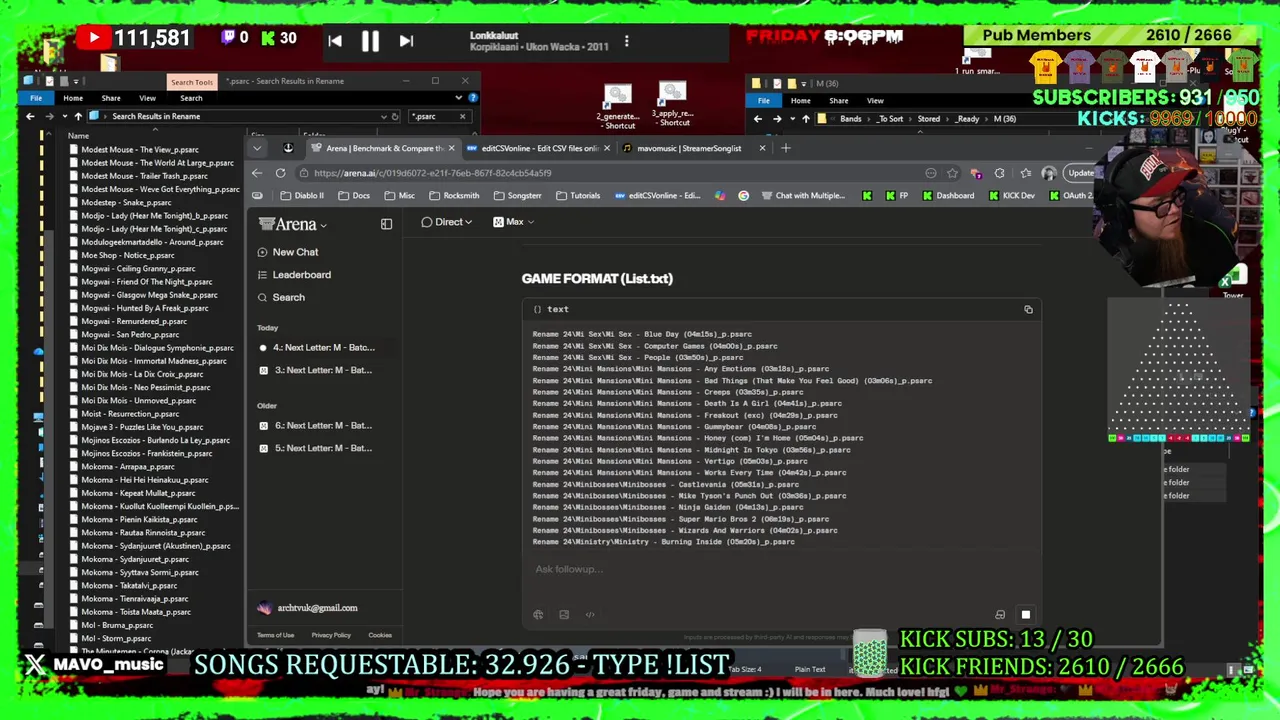This screenshot has width=1280, height=720.
Task: Open the KICK Dev bookmark
Action: (1011, 196)
